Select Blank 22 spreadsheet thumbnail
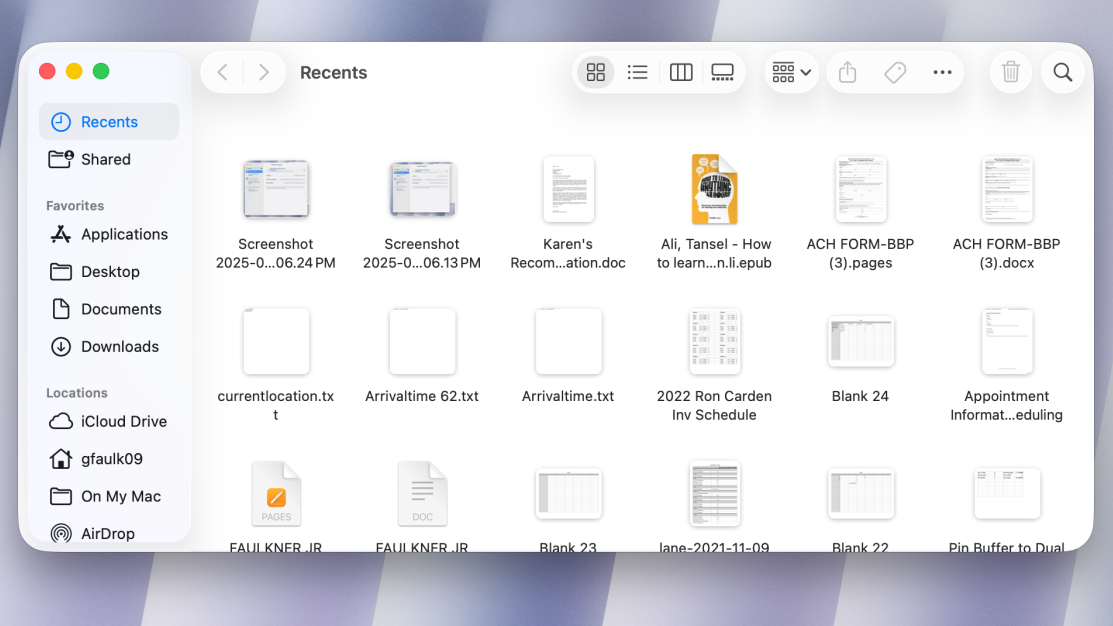Viewport: 1113px width, 626px height. coord(861,494)
